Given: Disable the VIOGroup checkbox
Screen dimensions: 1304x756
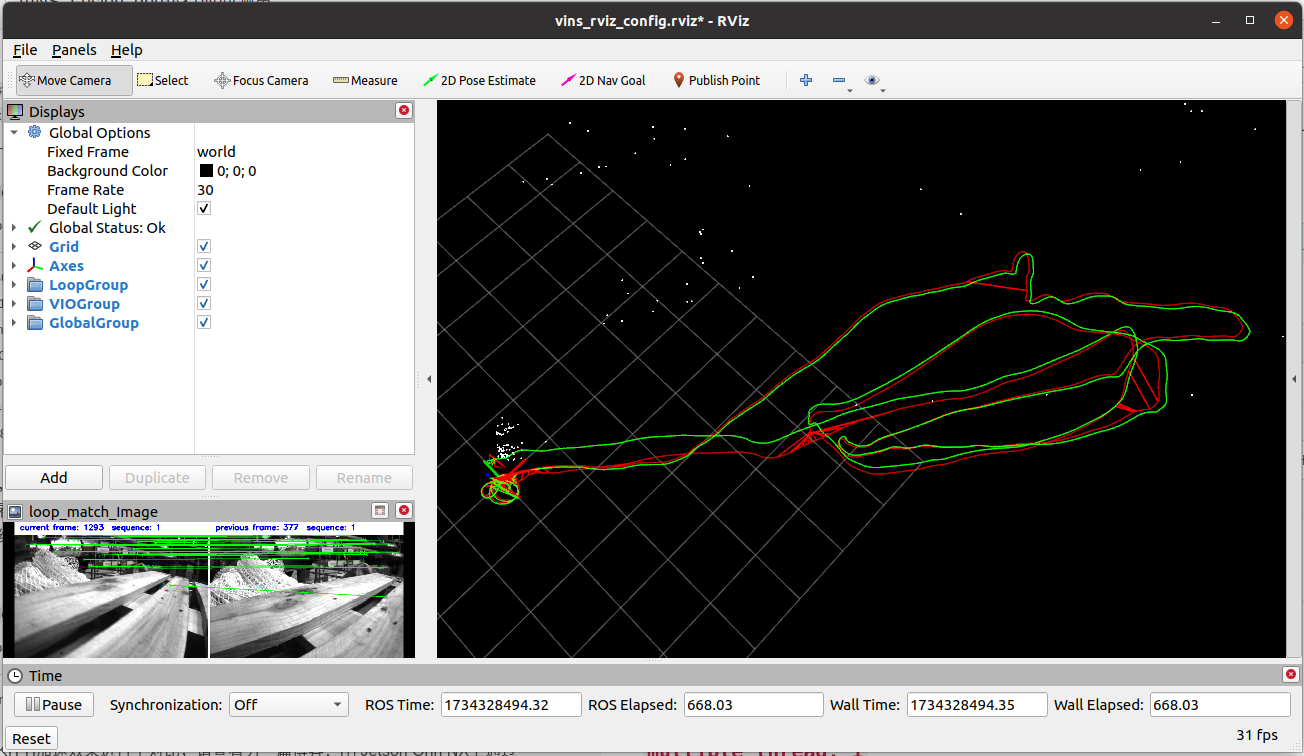Looking at the screenshot, I should [x=204, y=303].
